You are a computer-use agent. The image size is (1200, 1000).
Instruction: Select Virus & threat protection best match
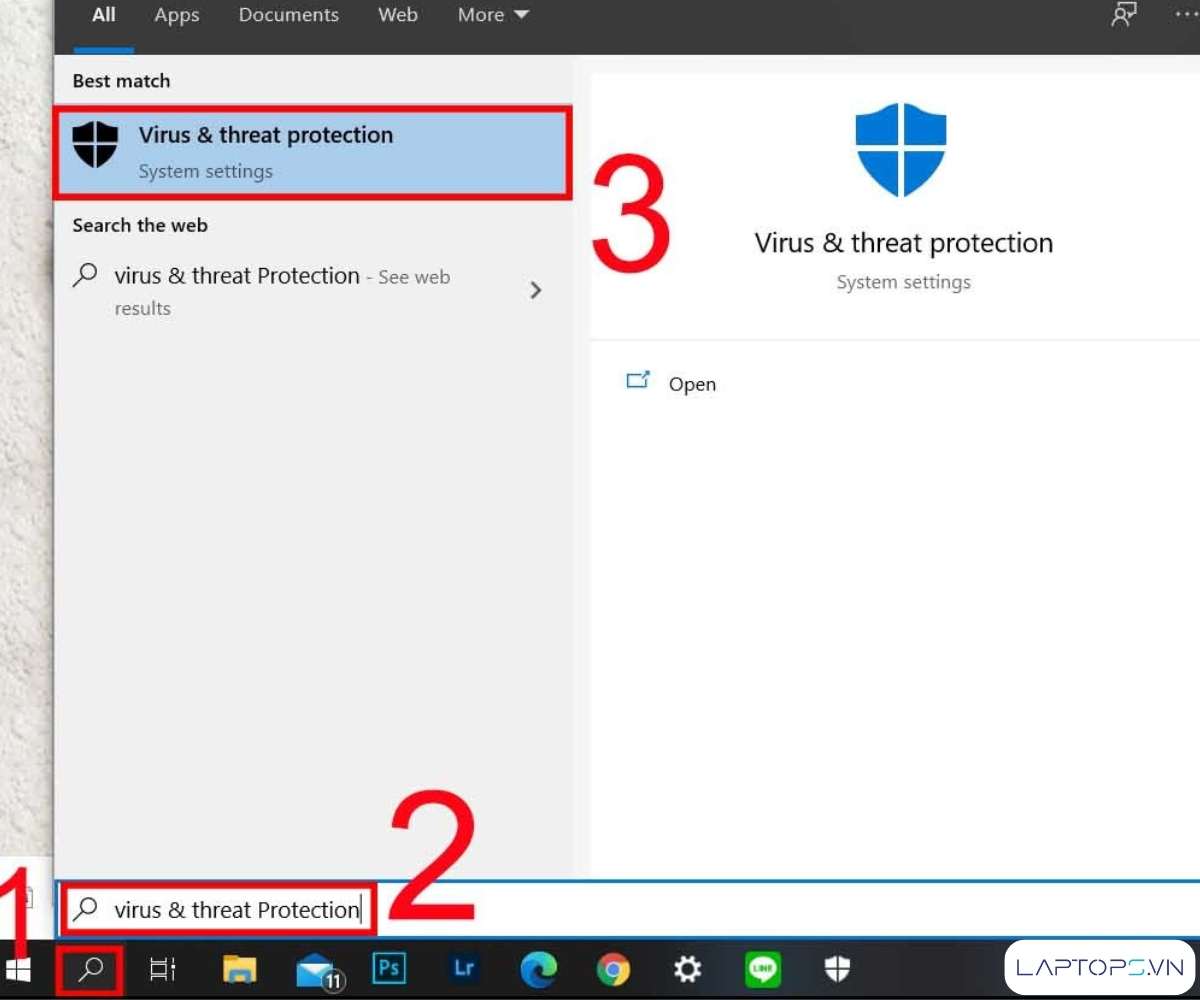coord(312,153)
